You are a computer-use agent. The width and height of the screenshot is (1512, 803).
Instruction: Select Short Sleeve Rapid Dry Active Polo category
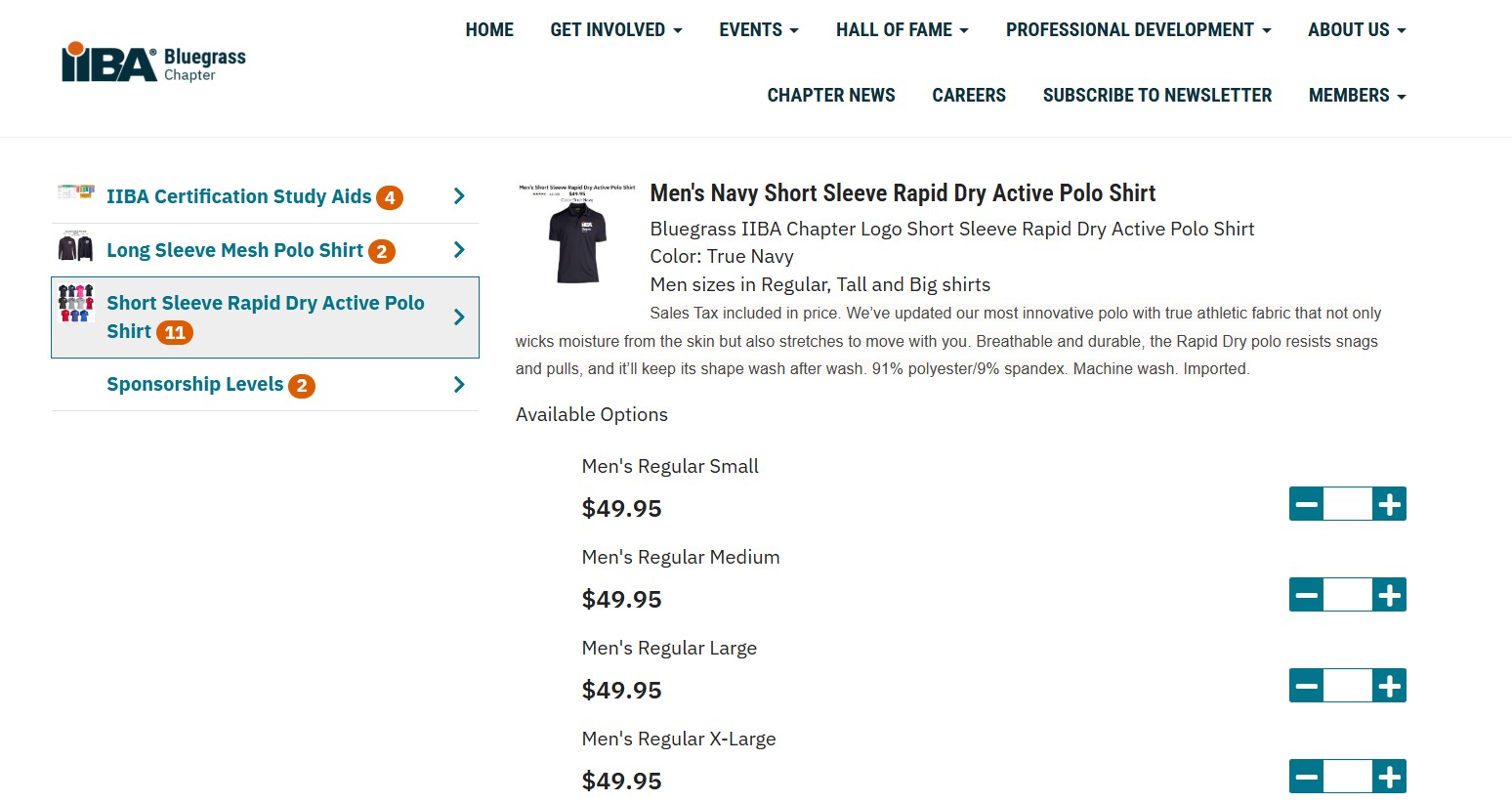[265, 317]
